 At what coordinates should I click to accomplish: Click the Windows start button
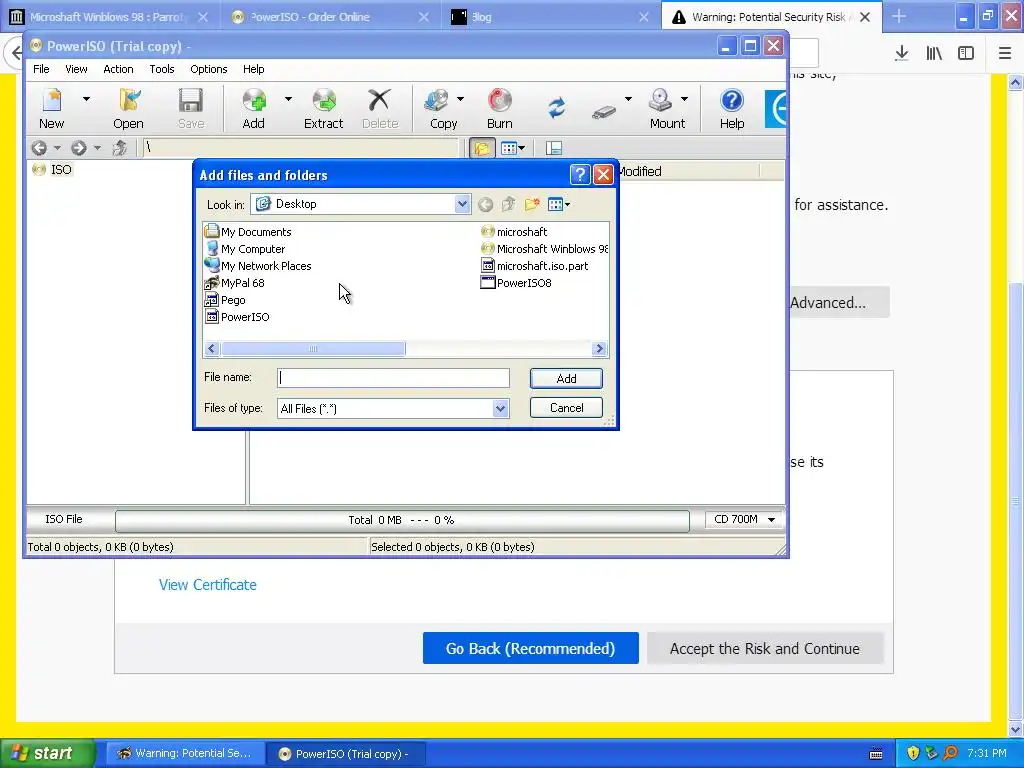point(47,753)
